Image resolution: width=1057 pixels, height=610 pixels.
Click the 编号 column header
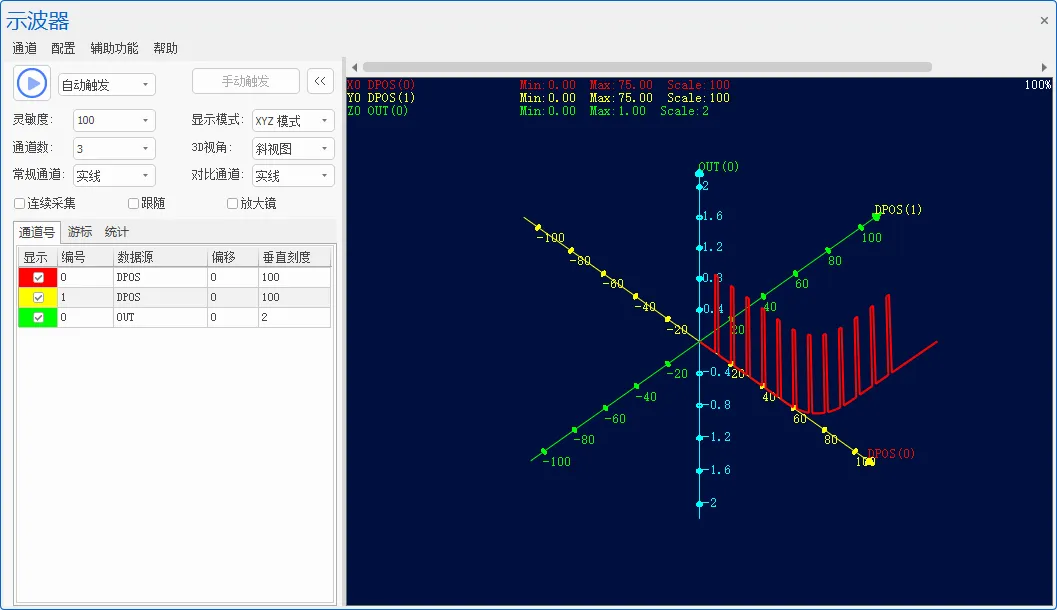pyautogui.click(x=85, y=257)
